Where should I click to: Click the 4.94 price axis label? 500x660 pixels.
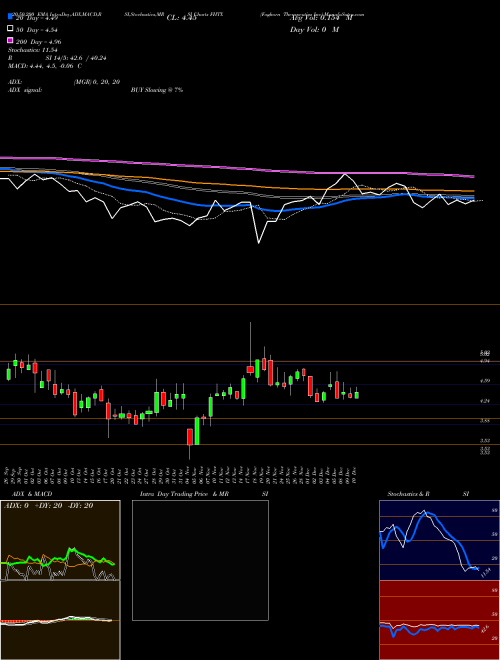(x=485, y=361)
